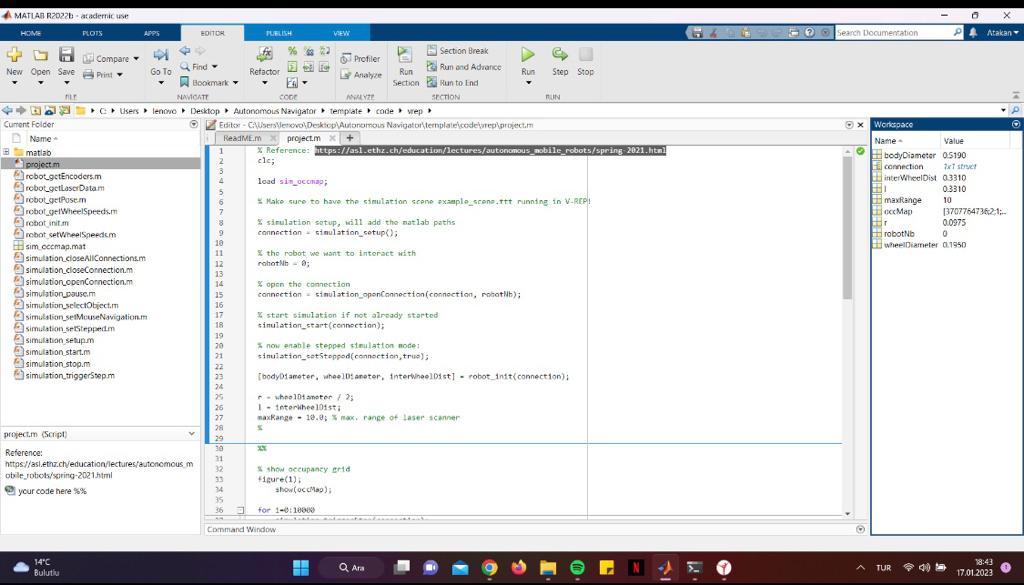This screenshot has width=1024, height=585.
Task: Click the editor vertical scrollbar thumb
Action: tap(848, 227)
